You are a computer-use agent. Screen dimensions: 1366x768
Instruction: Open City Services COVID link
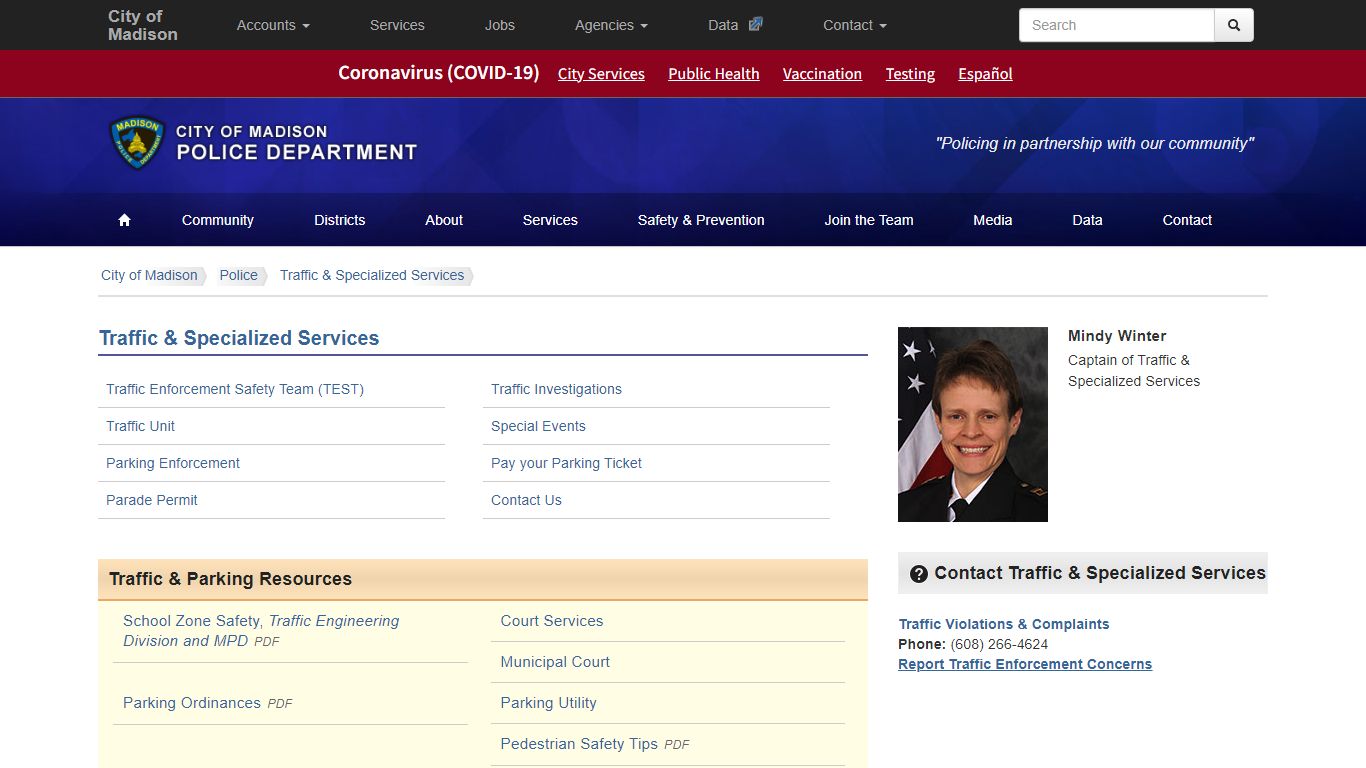[x=601, y=74]
